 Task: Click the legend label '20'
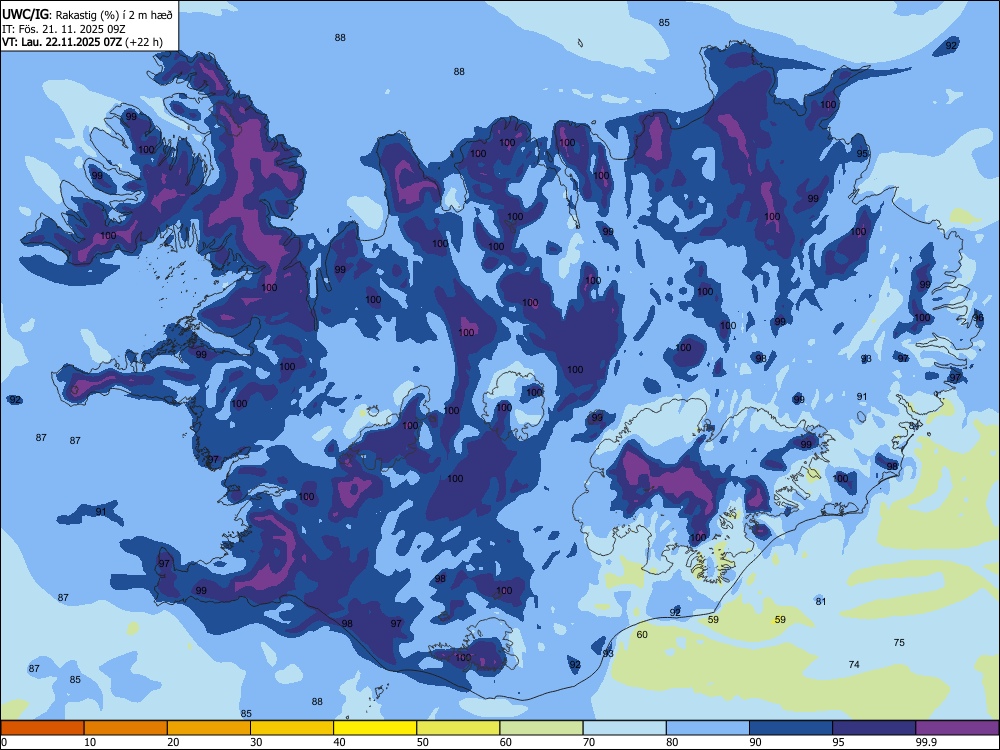click(x=173, y=742)
